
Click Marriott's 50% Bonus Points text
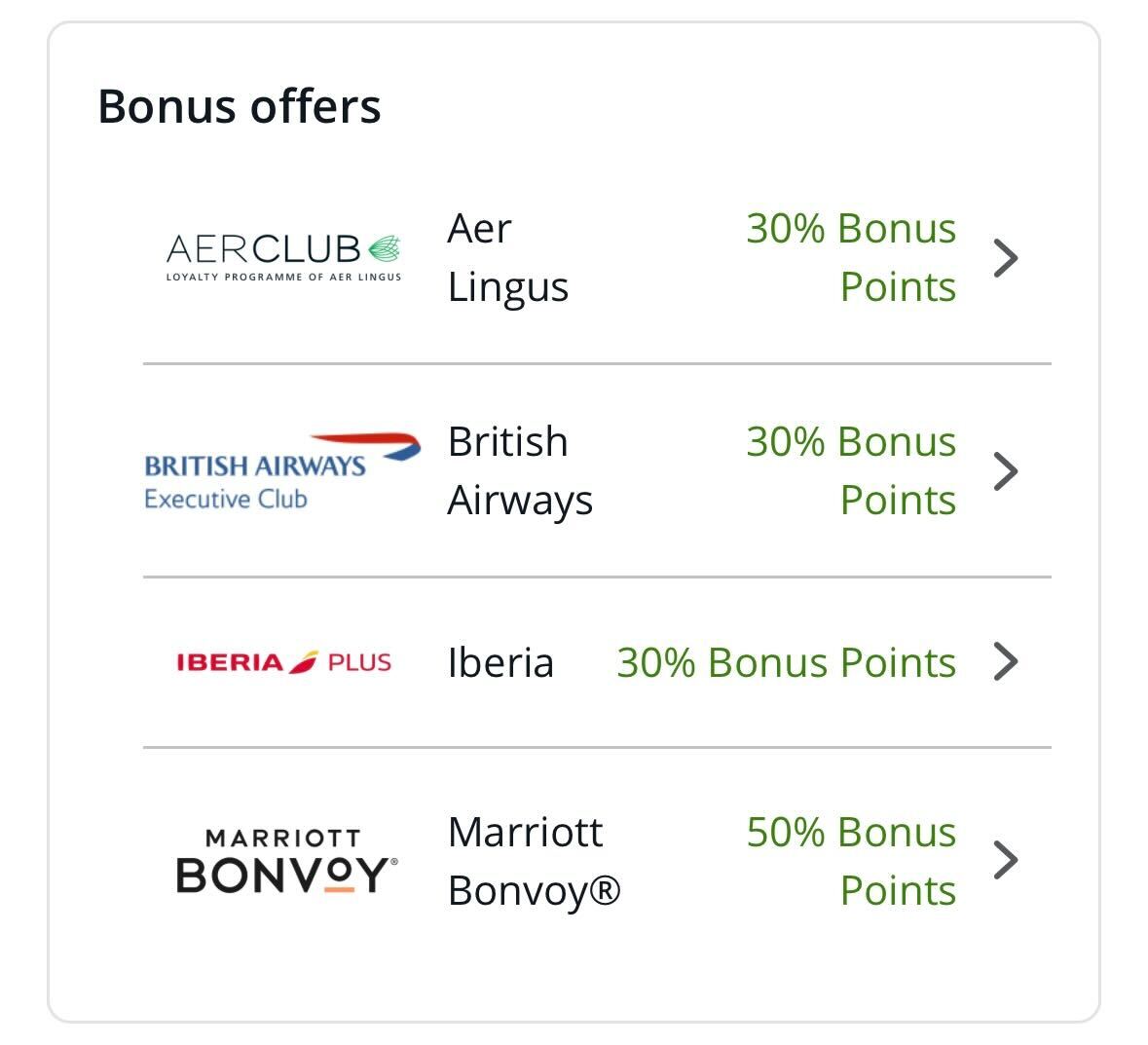851,861
